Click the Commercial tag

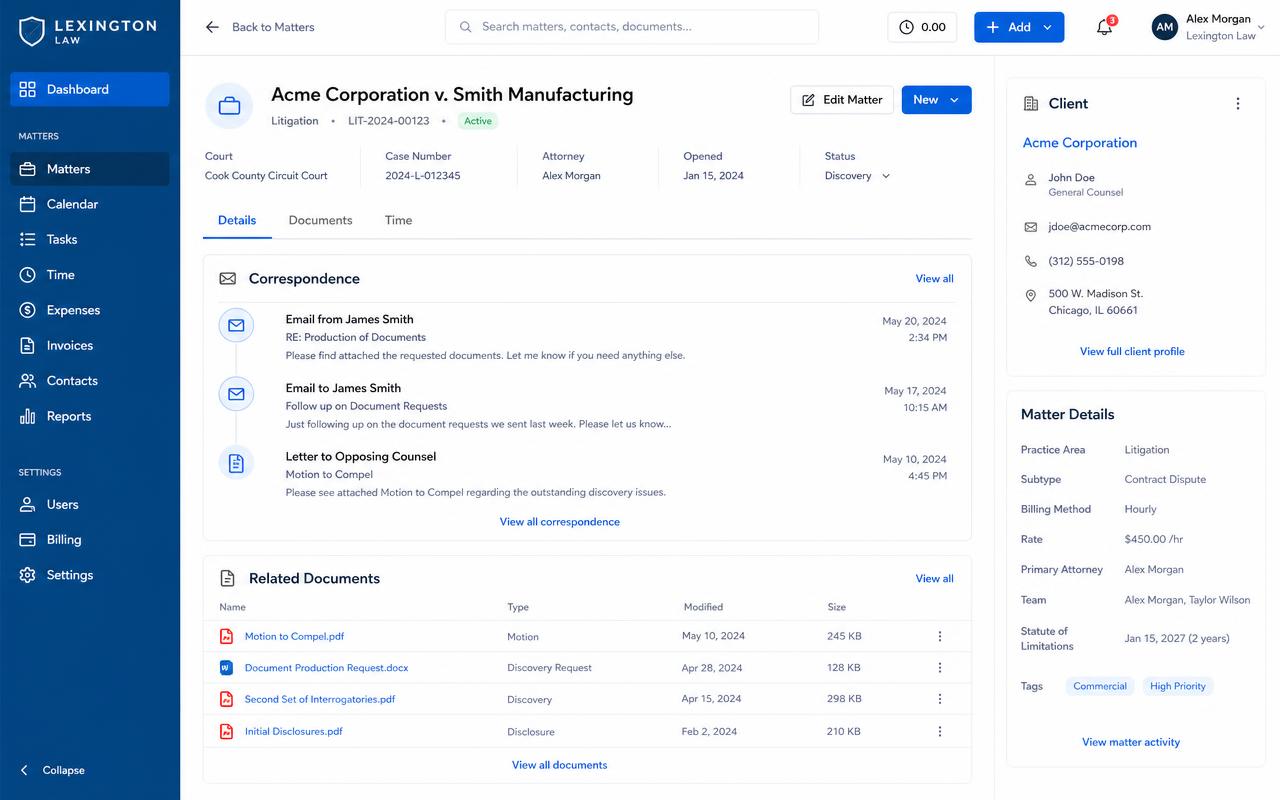tap(1100, 686)
